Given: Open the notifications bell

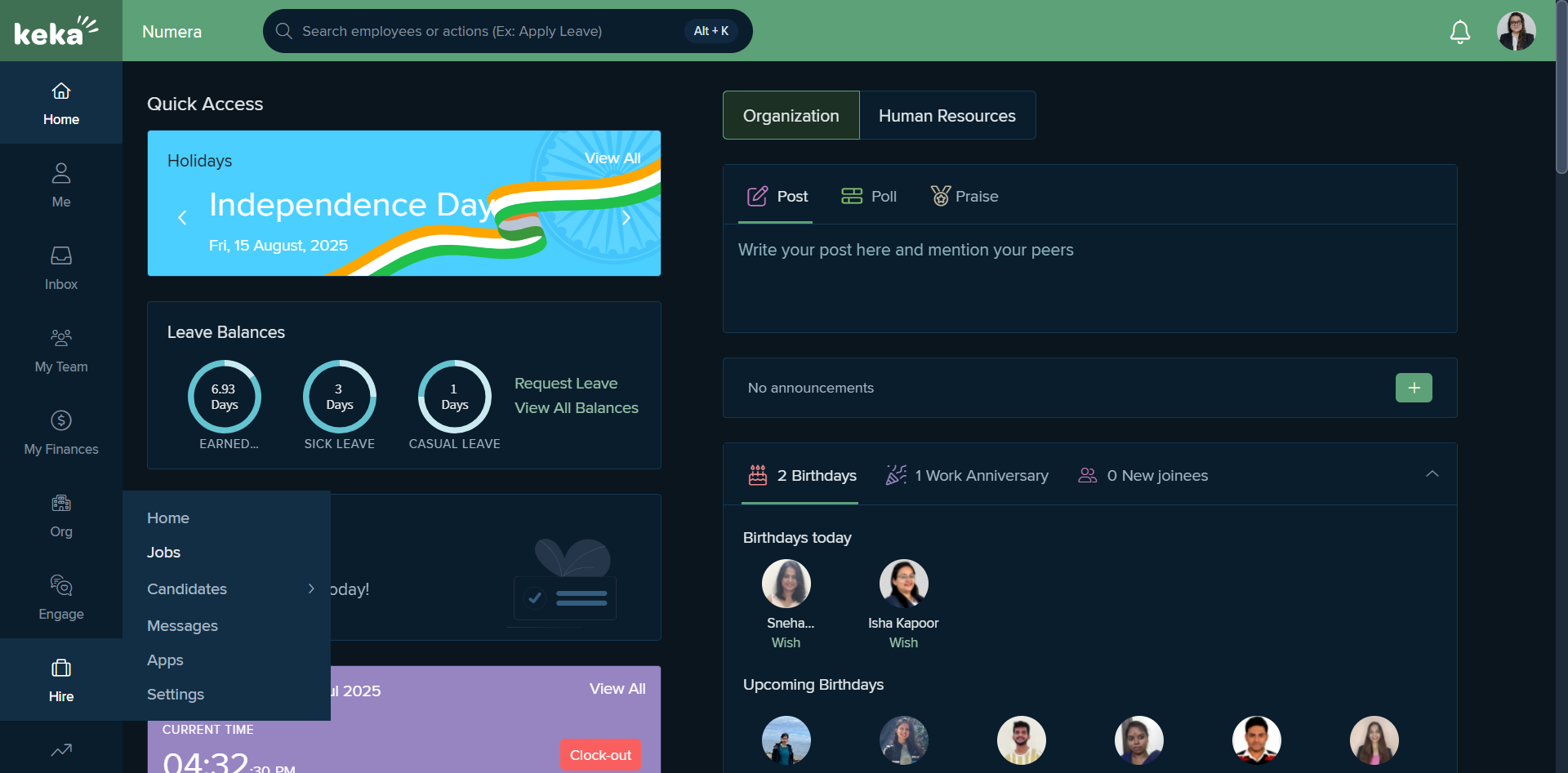Looking at the screenshot, I should [1460, 32].
